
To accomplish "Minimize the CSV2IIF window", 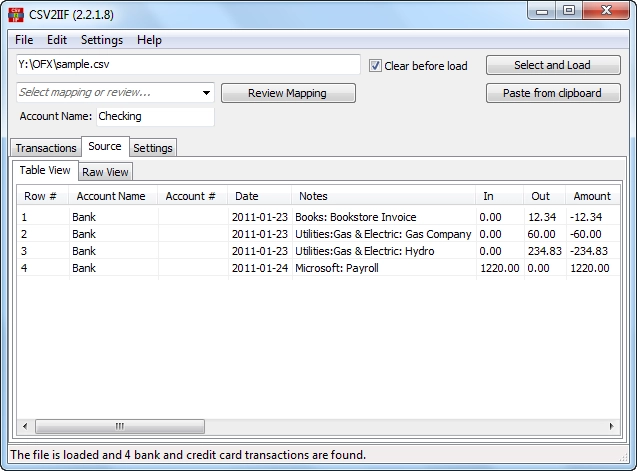I will 542,11.
